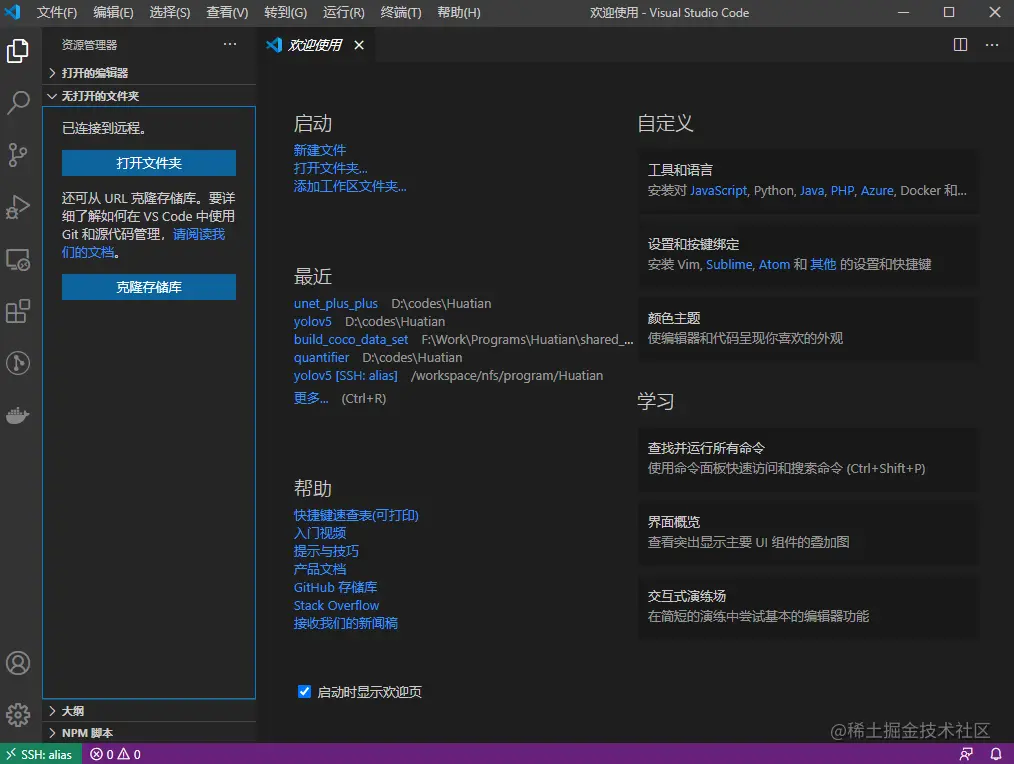Close the 欢迎使用 tab
Screen dimensions: 1014x764
[x=359, y=45]
